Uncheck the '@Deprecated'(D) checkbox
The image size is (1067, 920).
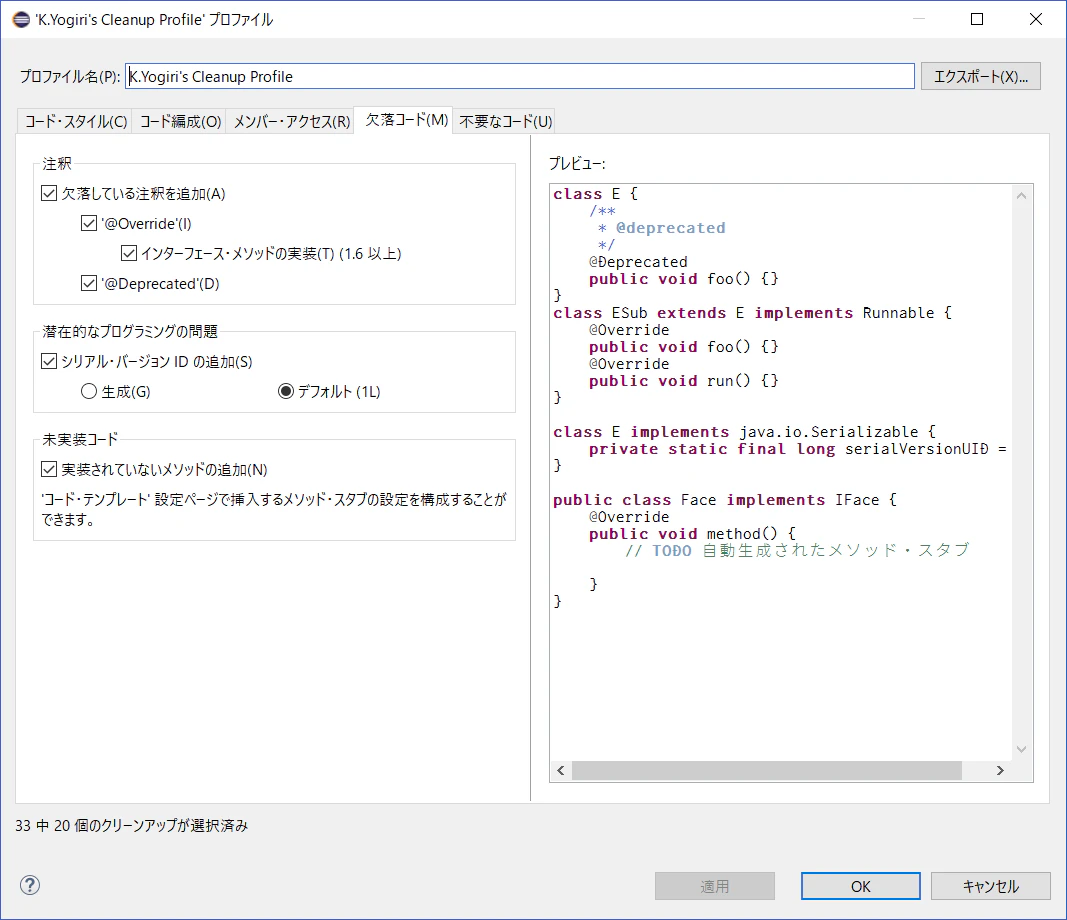[x=88, y=284]
